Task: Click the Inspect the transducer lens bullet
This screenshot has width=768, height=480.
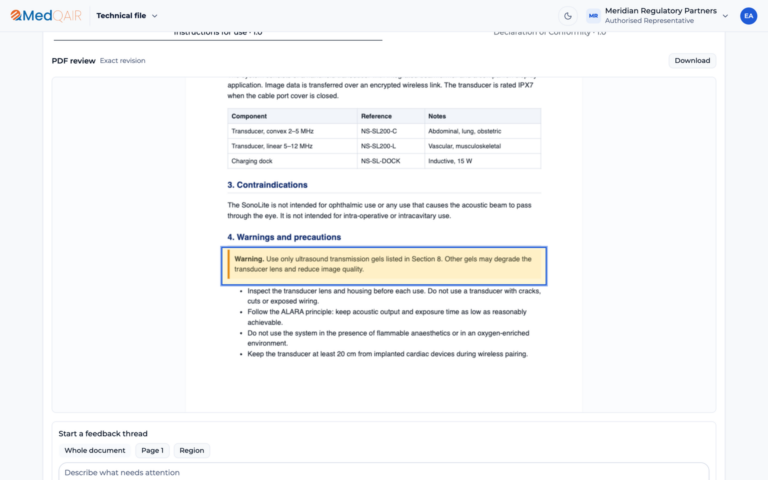Action: coord(394,296)
